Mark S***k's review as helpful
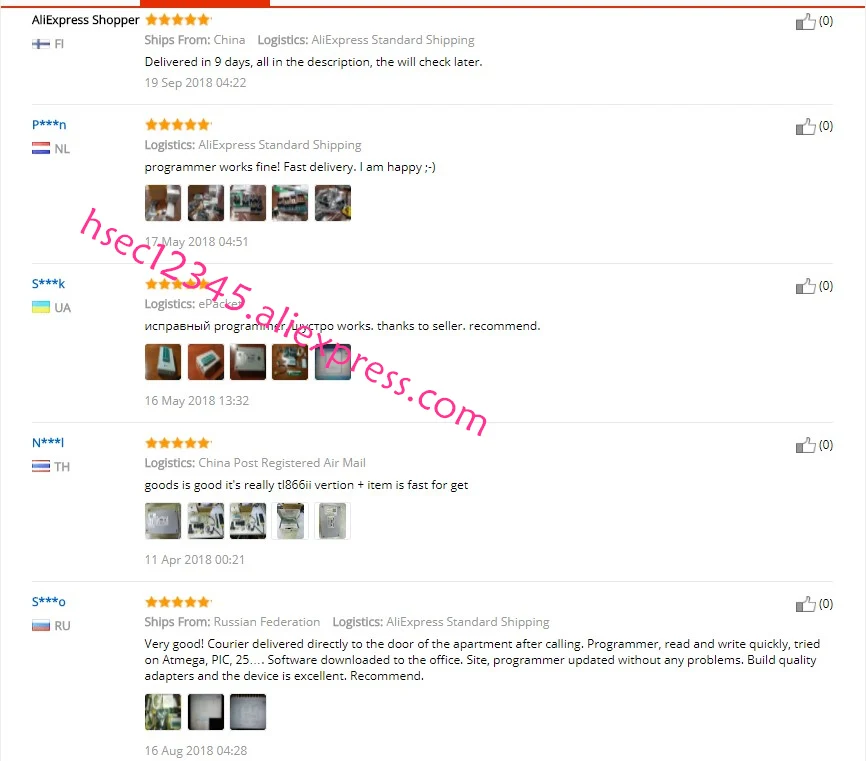Image resolution: width=866 pixels, height=761 pixels. coord(805,286)
